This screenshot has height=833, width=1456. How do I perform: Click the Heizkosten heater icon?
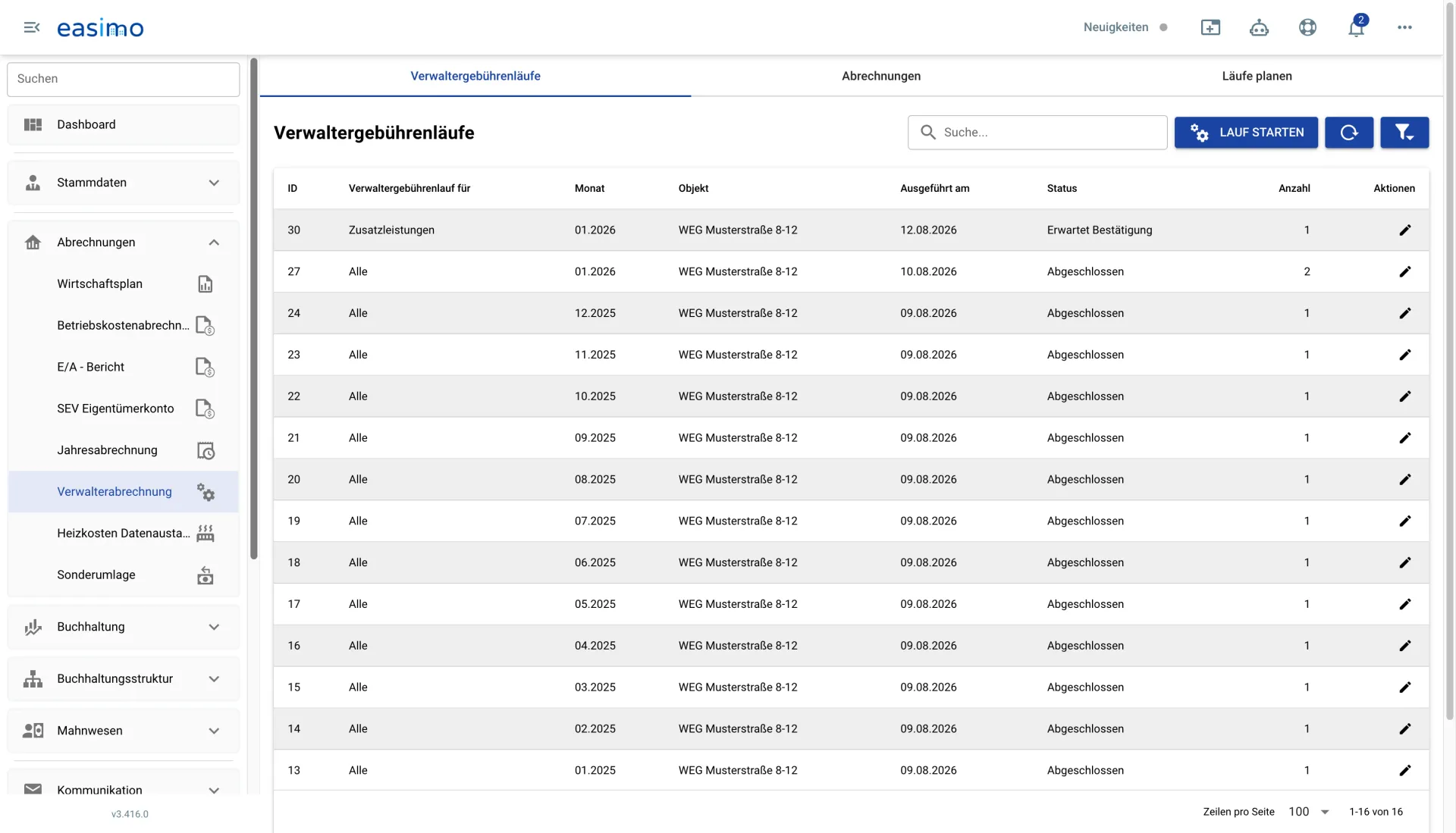(206, 534)
